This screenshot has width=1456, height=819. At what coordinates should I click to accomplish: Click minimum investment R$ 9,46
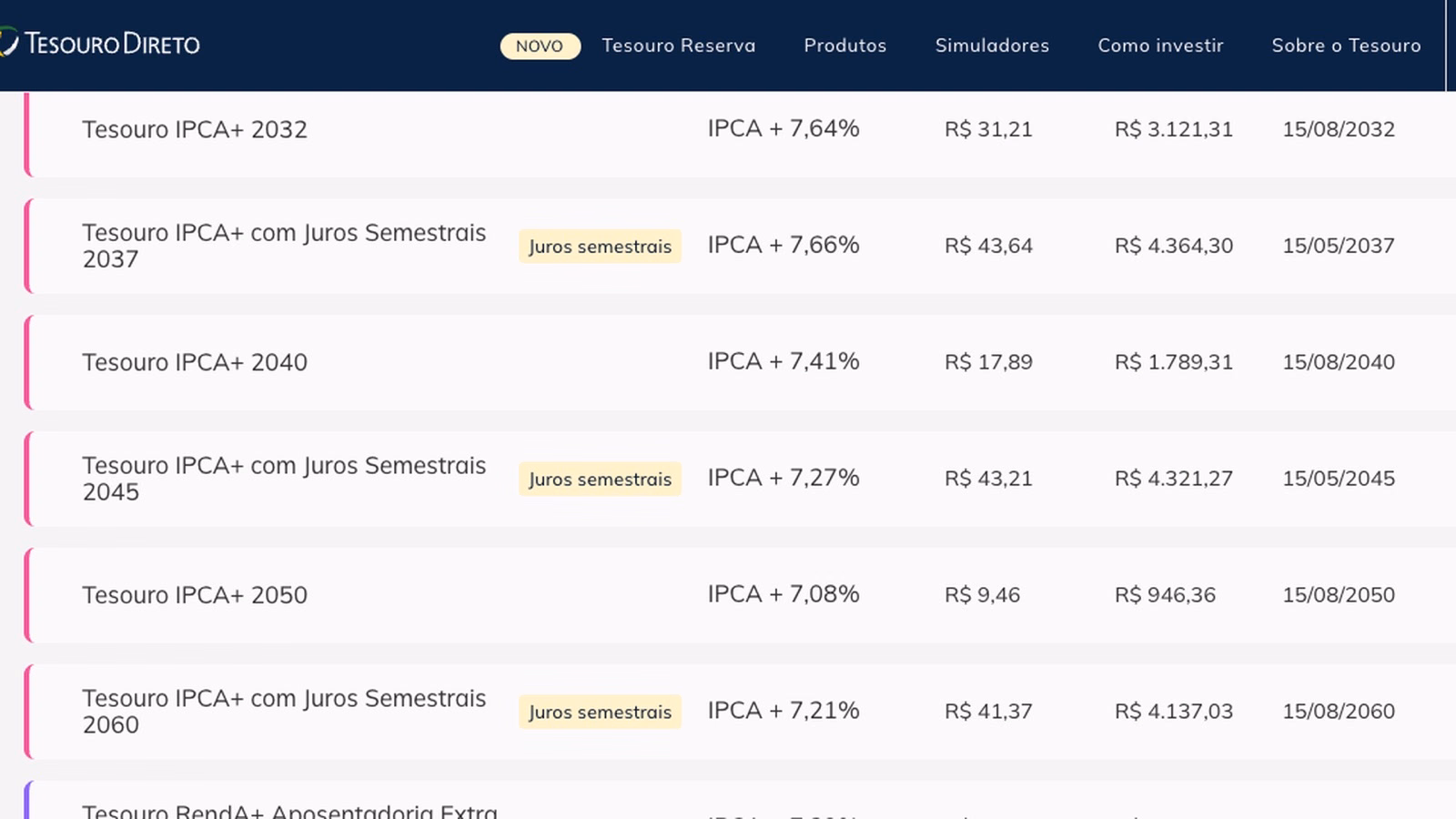982,595
